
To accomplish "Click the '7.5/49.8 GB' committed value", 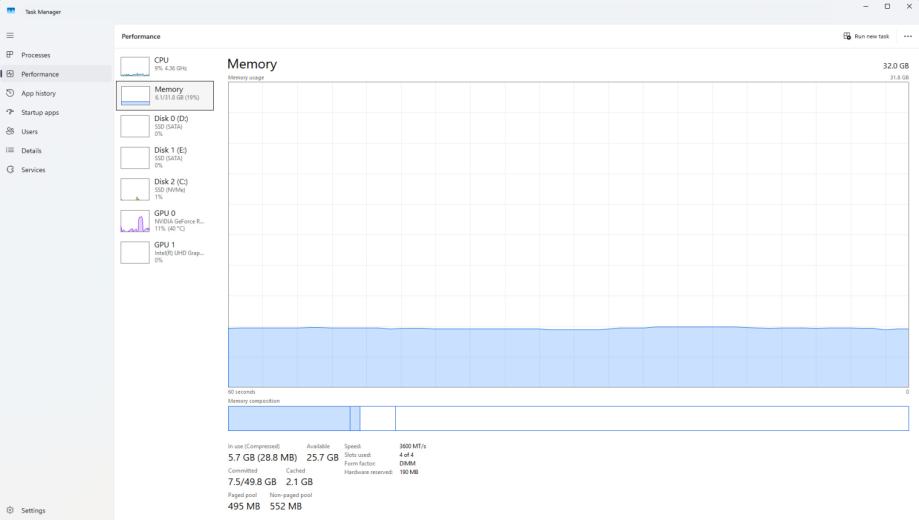I will pos(252,482).
